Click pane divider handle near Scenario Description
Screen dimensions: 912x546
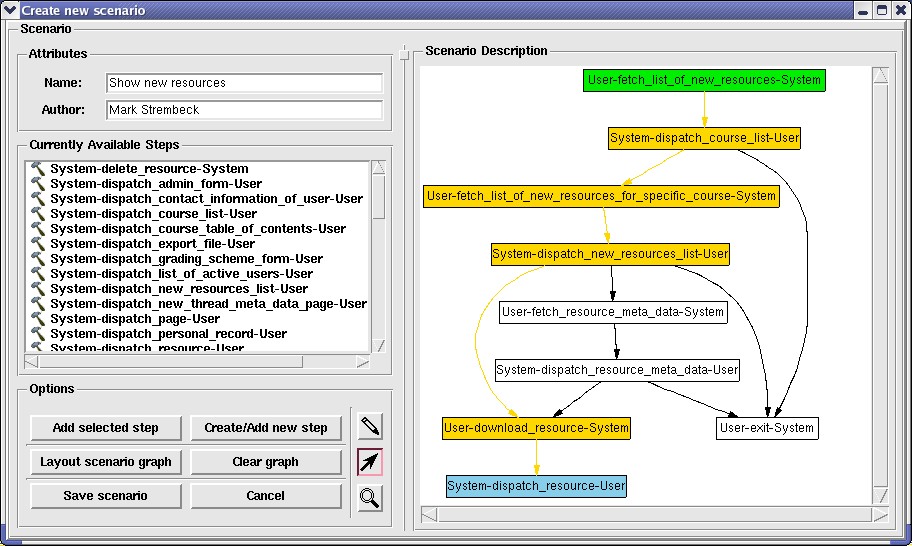[x=404, y=55]
